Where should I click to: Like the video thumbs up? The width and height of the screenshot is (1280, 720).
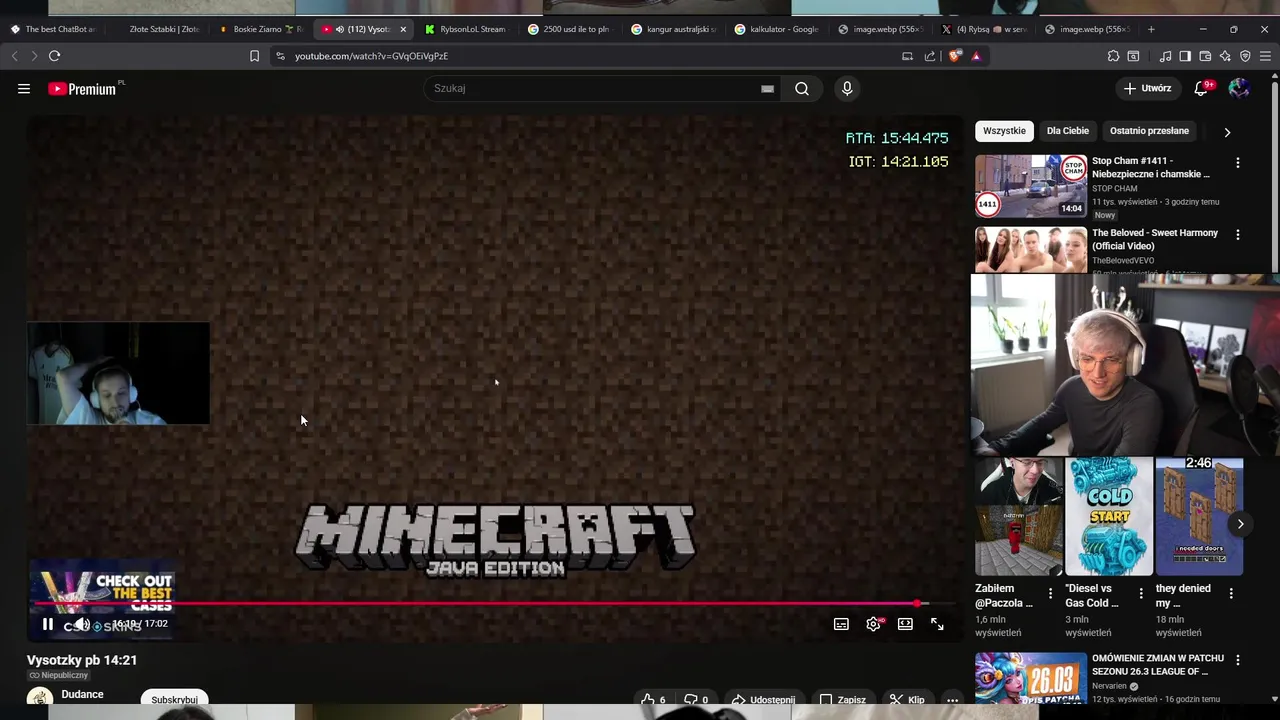653,700
